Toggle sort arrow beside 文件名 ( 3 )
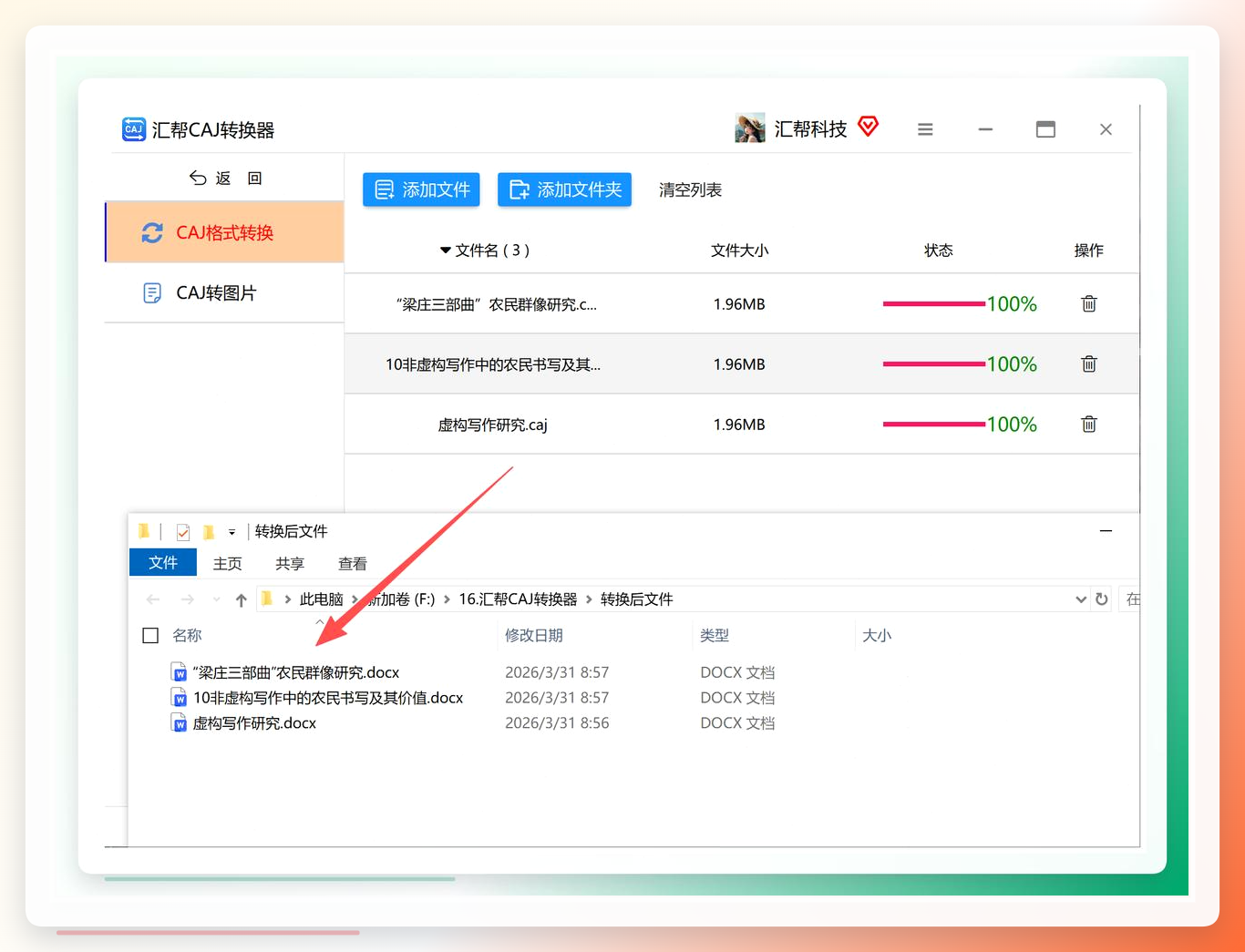 [x=446, y=251]
